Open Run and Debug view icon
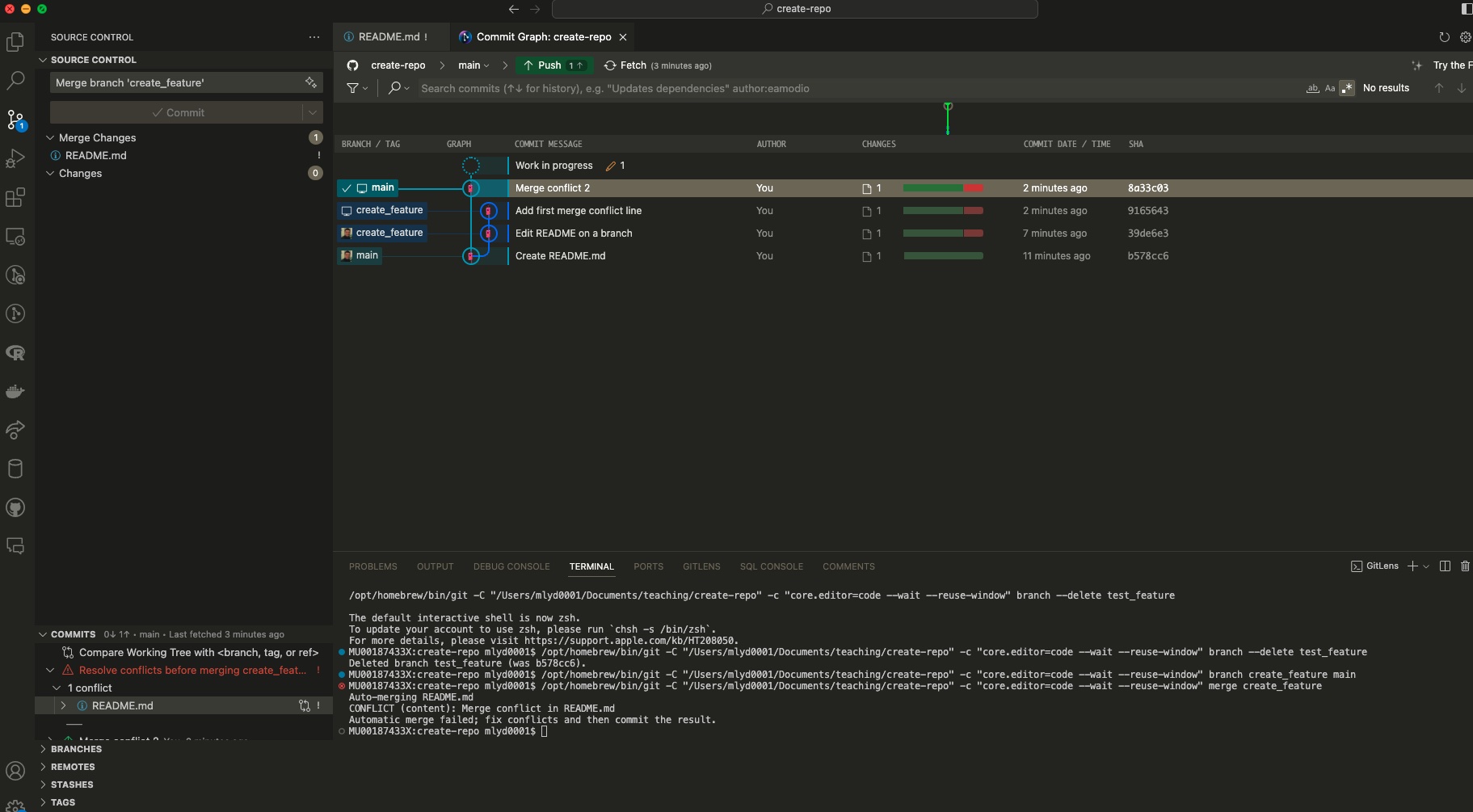 tap(15, 159)
